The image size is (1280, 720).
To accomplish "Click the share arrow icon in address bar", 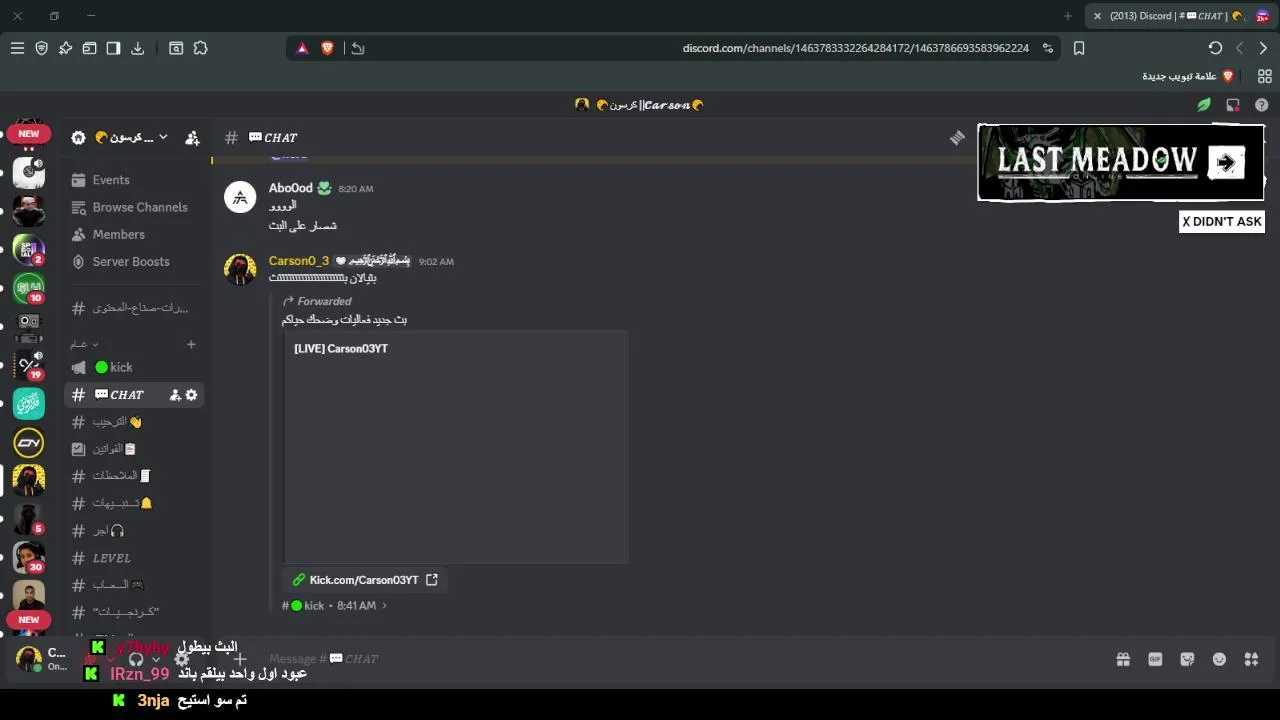I will tap(358, 48).
